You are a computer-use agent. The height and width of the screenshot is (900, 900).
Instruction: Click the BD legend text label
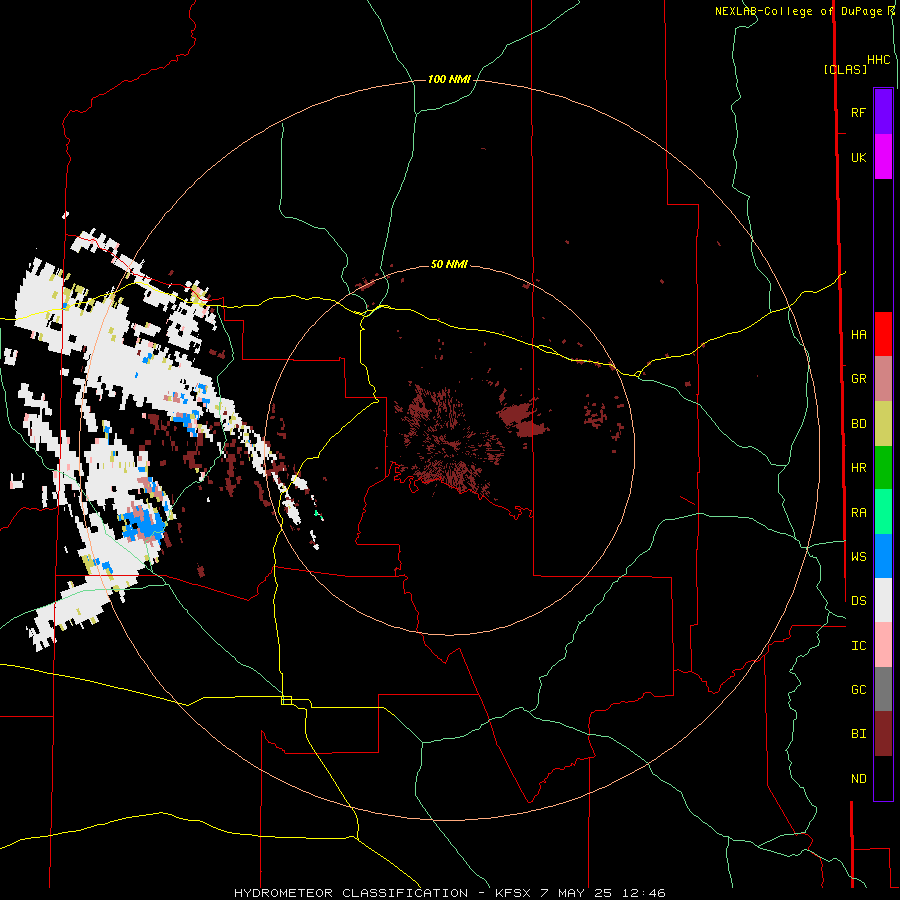pos(858,424)
